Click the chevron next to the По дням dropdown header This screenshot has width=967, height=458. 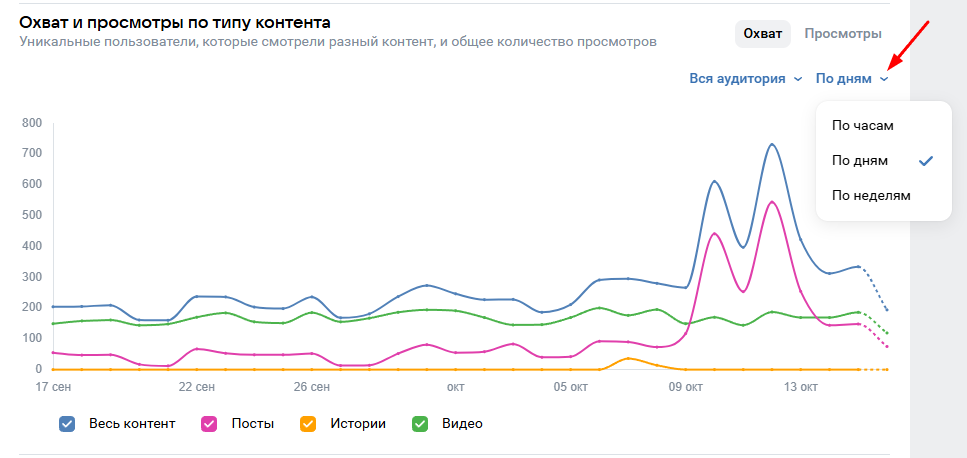click(884, 79)
